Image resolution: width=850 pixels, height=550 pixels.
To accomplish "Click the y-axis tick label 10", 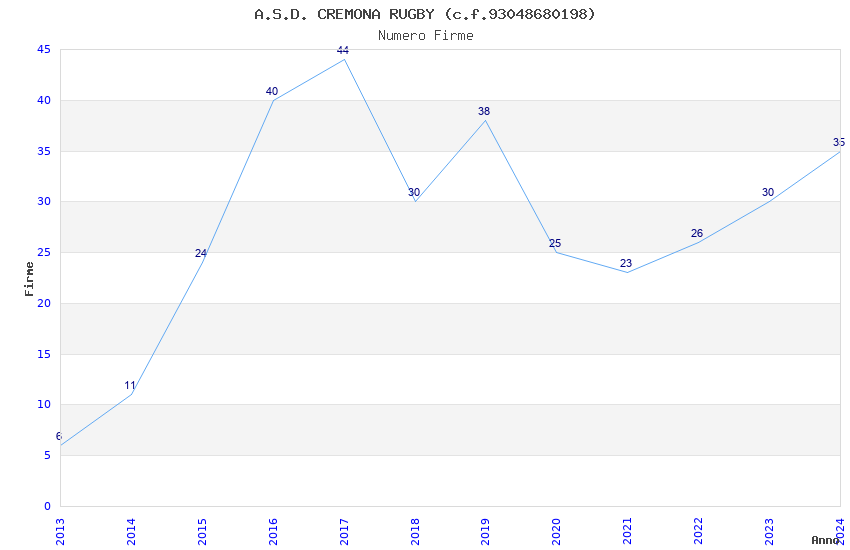I will [44, 405].
